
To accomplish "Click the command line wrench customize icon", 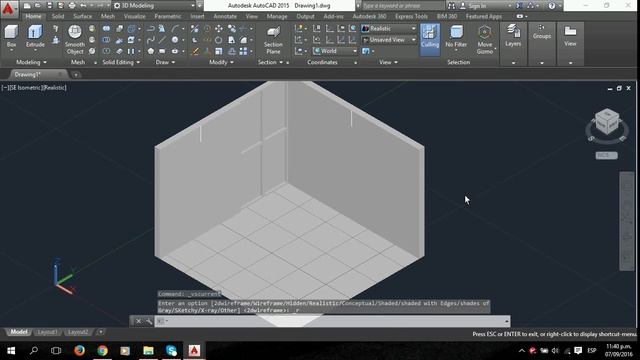I will click(x=149, y=321).
